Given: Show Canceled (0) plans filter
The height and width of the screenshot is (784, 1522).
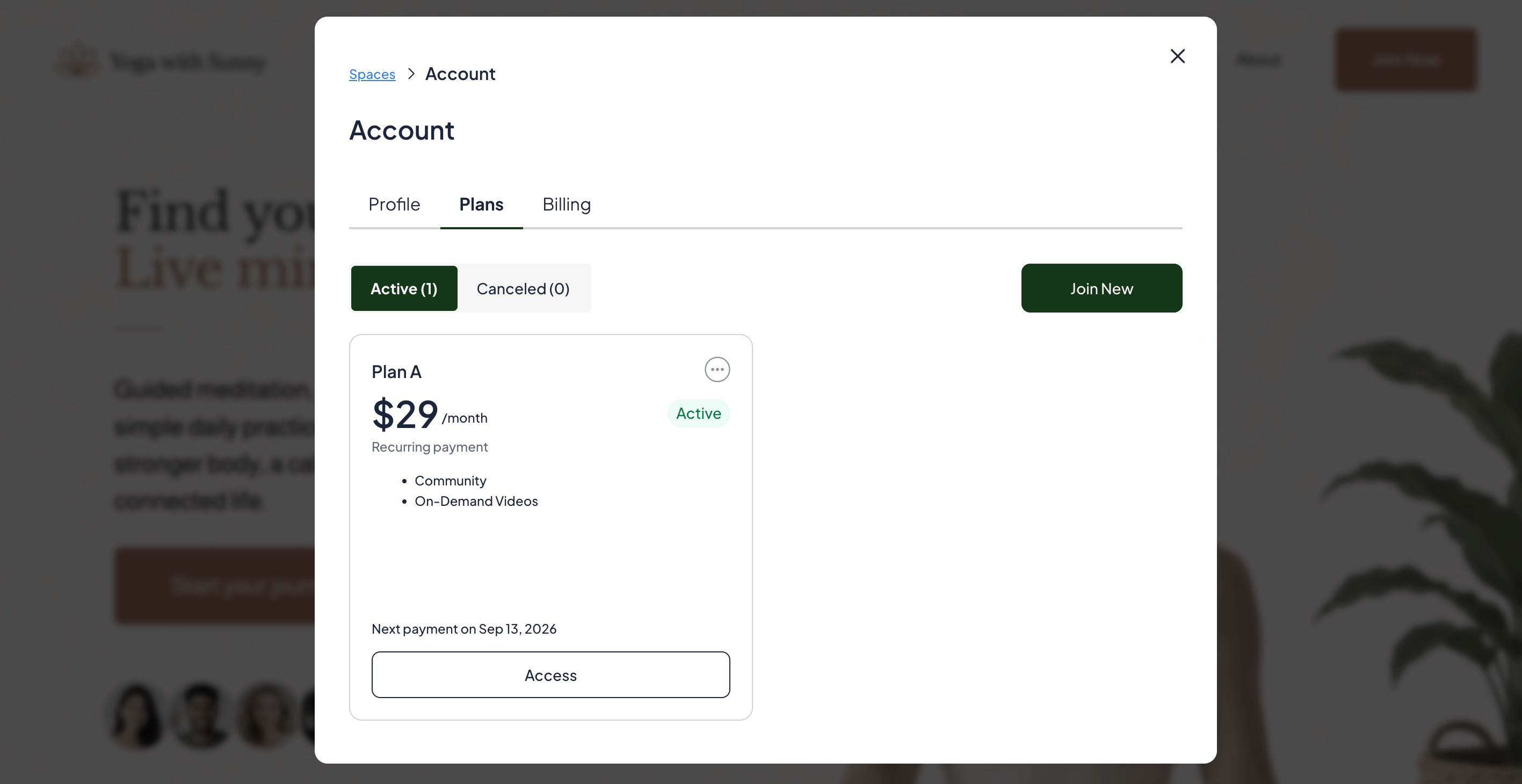Looking at the screenshot, I should pyautogui.click(x=523, y=288).
